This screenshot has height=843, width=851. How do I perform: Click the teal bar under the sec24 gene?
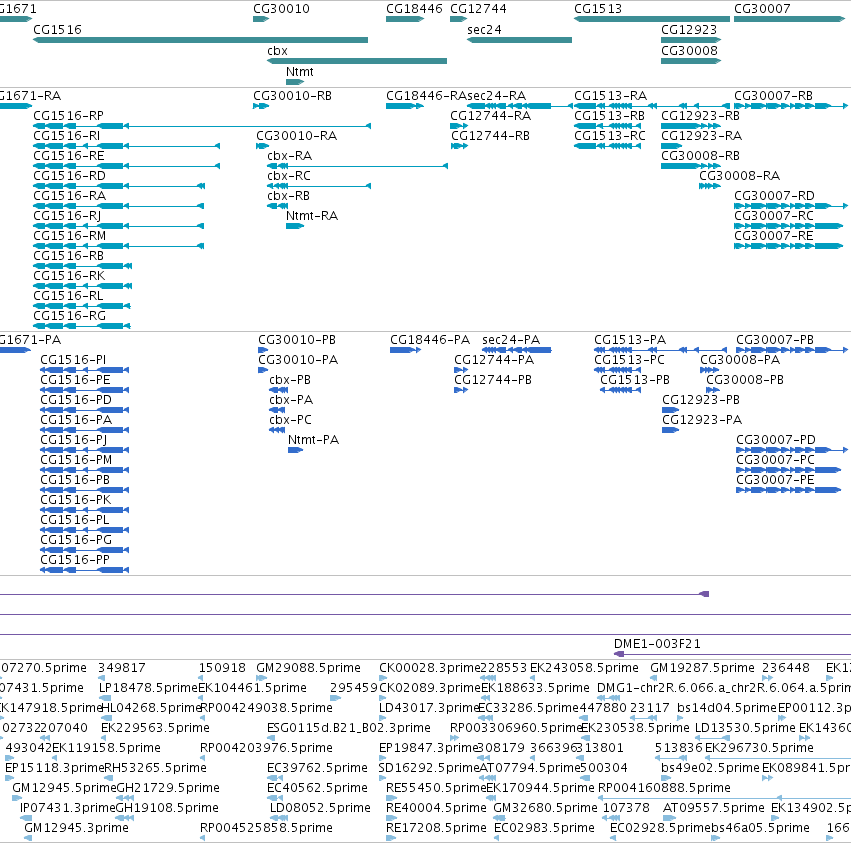519,40
